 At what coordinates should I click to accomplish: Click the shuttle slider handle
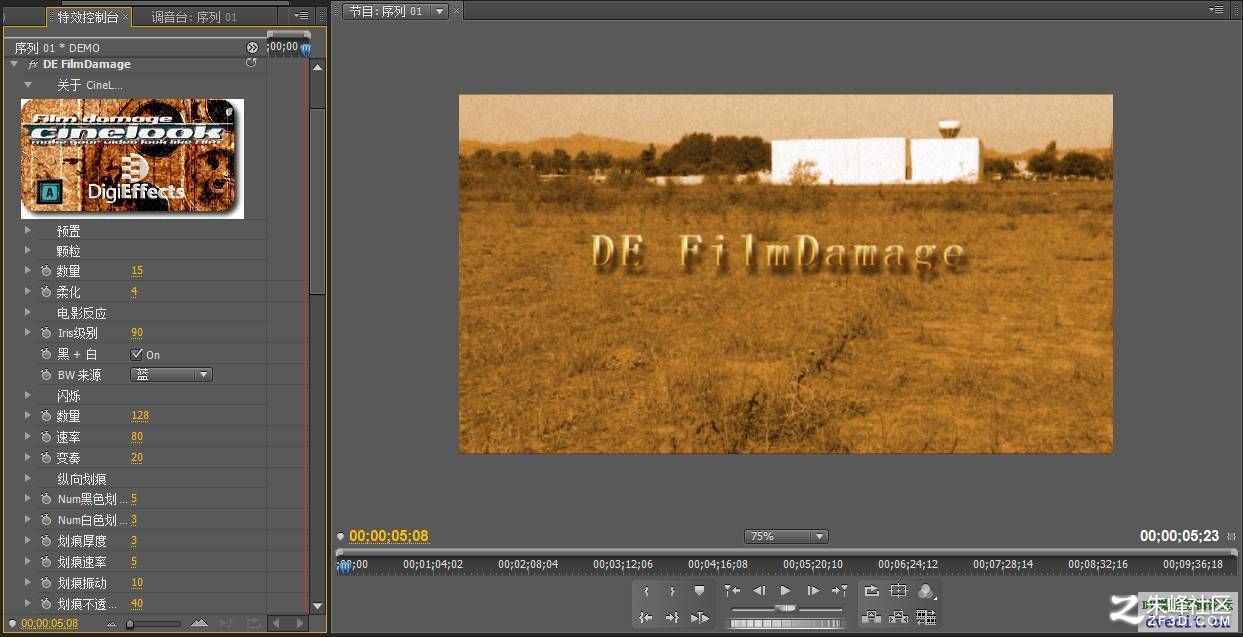pyautogui.click(x=786, y=608)
